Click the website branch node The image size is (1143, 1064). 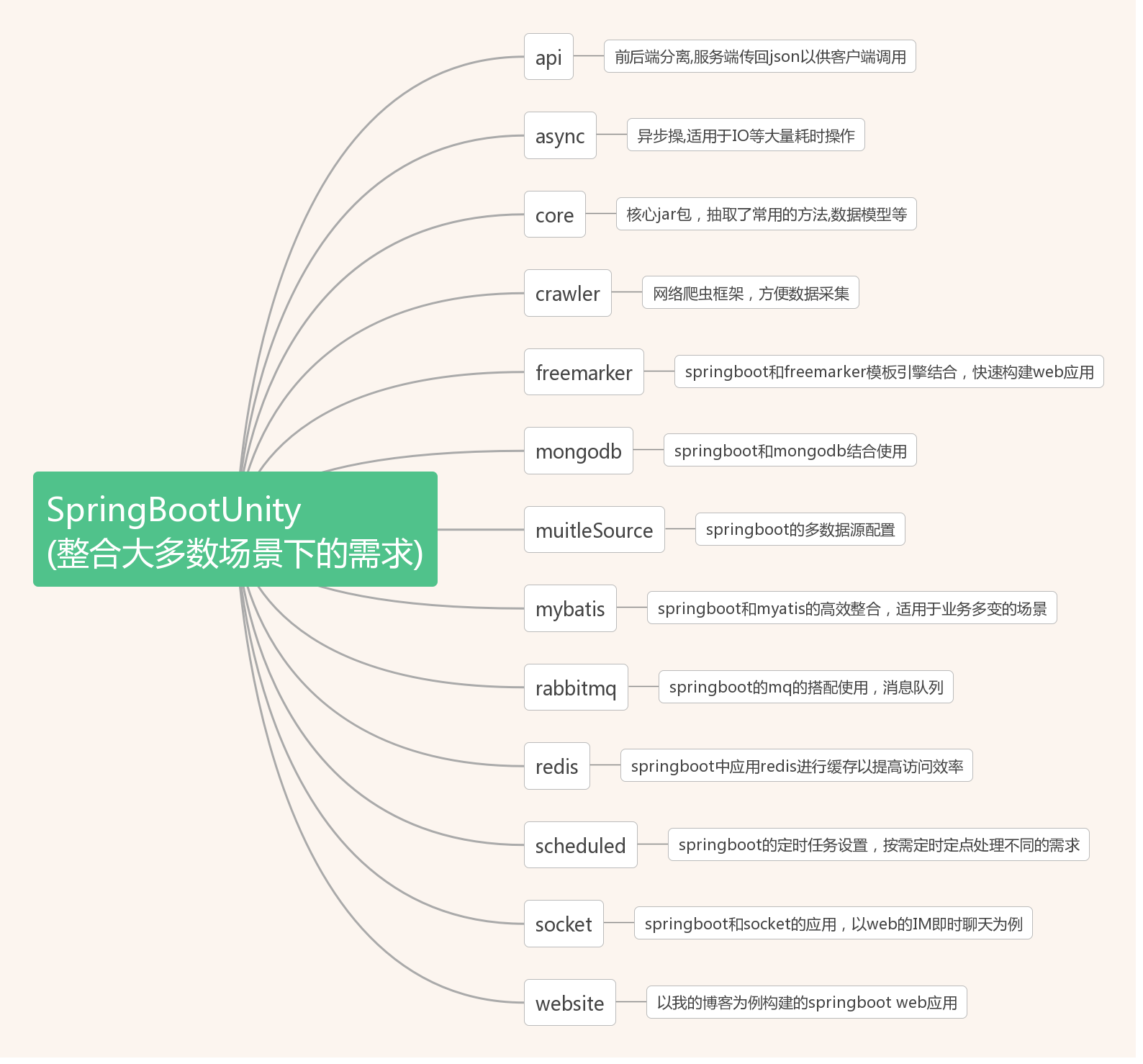coord(569,1003)
